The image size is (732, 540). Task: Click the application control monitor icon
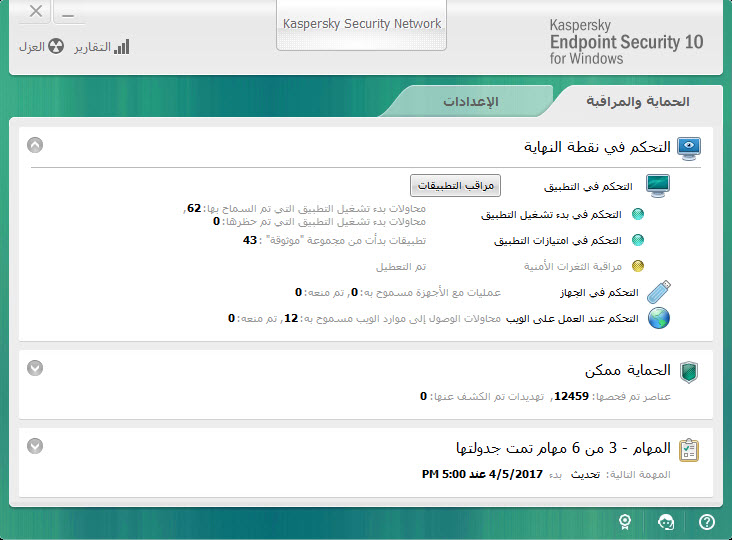658,186
